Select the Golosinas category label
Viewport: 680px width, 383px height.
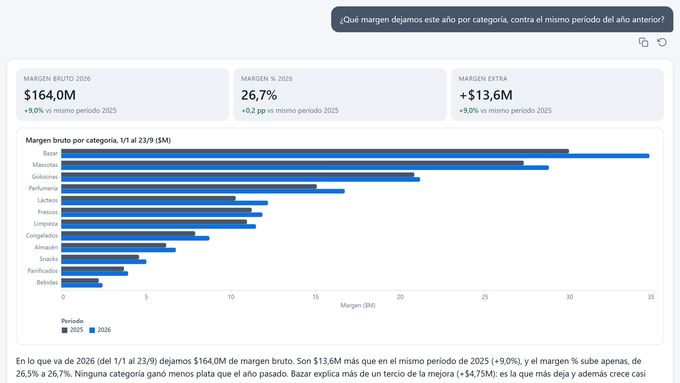pyautogui.click(x=45, y=177)
